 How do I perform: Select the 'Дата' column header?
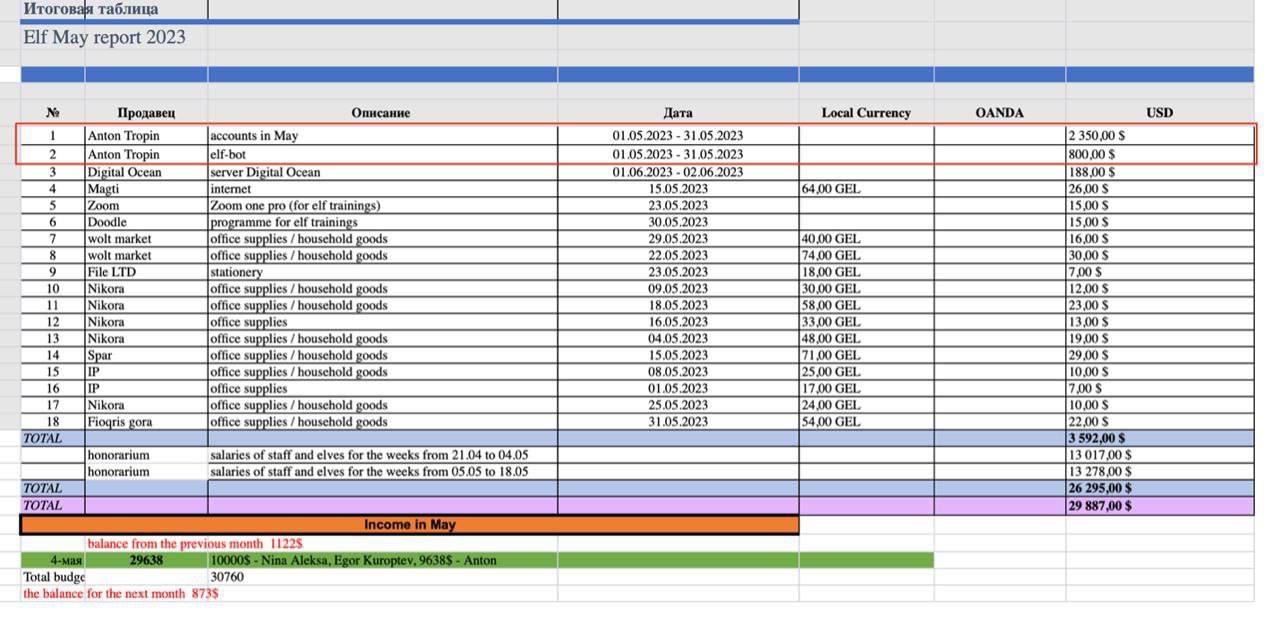677,113
